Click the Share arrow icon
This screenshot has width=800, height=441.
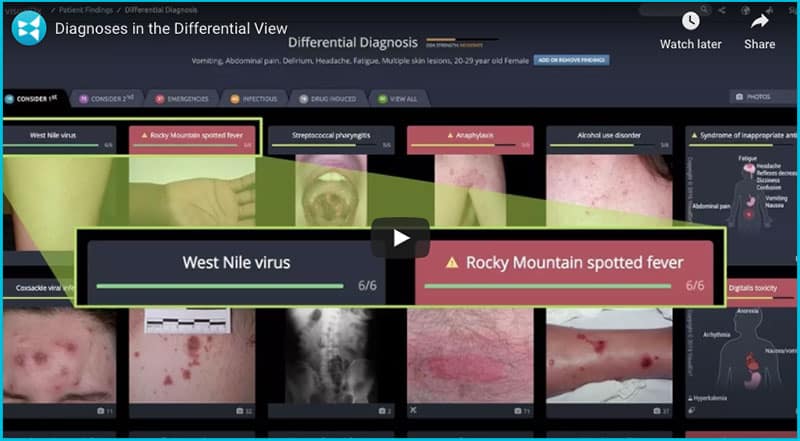[759, 21]
